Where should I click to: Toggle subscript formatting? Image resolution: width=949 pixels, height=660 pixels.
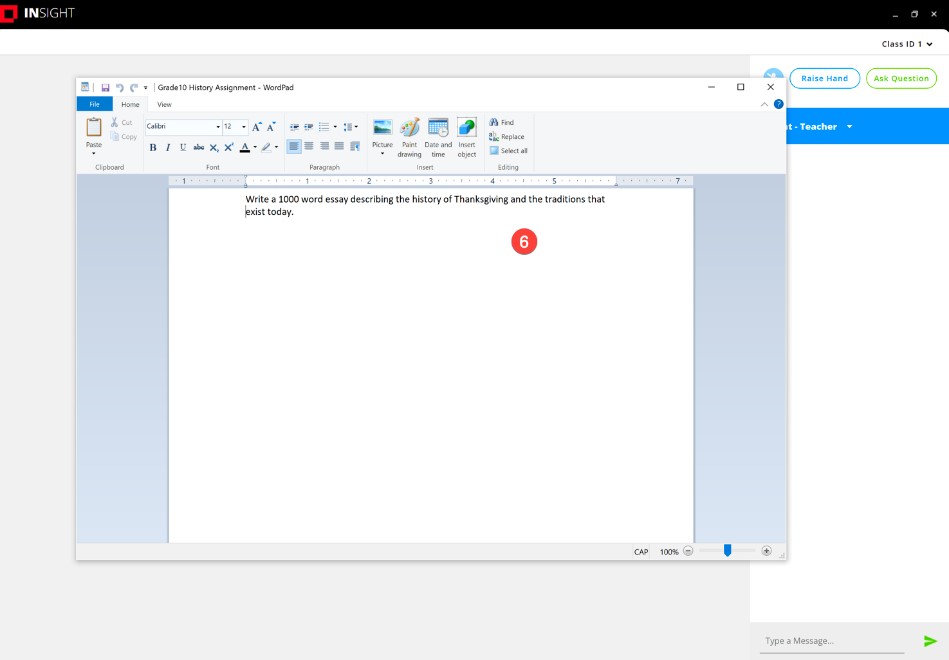(214, 147)
